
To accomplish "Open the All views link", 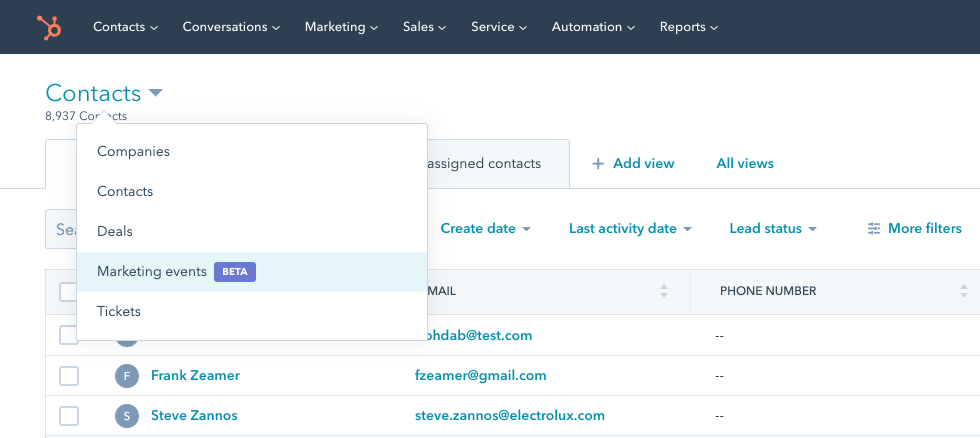I will 745,164.
